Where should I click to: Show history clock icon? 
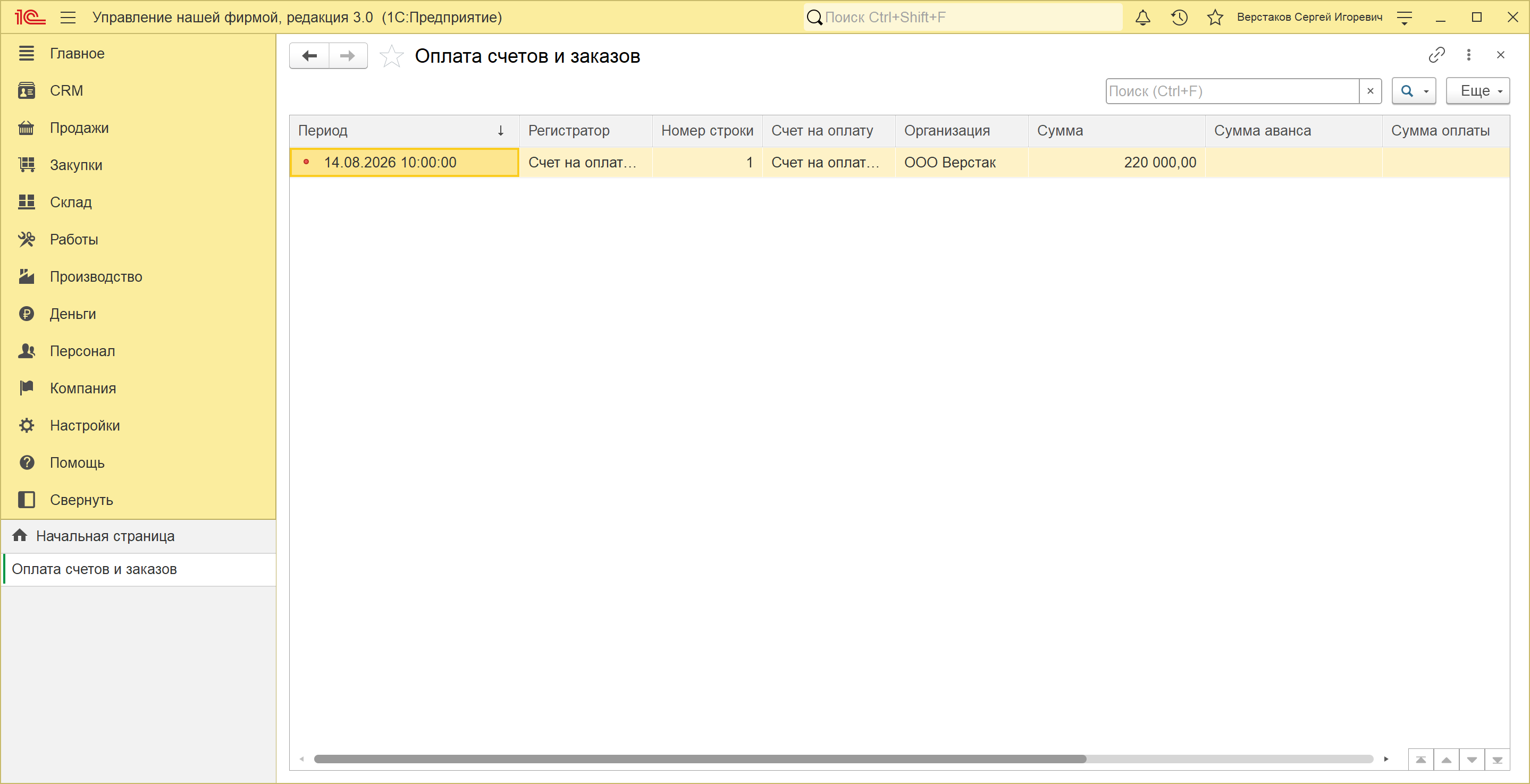[x=1179, y=17]
